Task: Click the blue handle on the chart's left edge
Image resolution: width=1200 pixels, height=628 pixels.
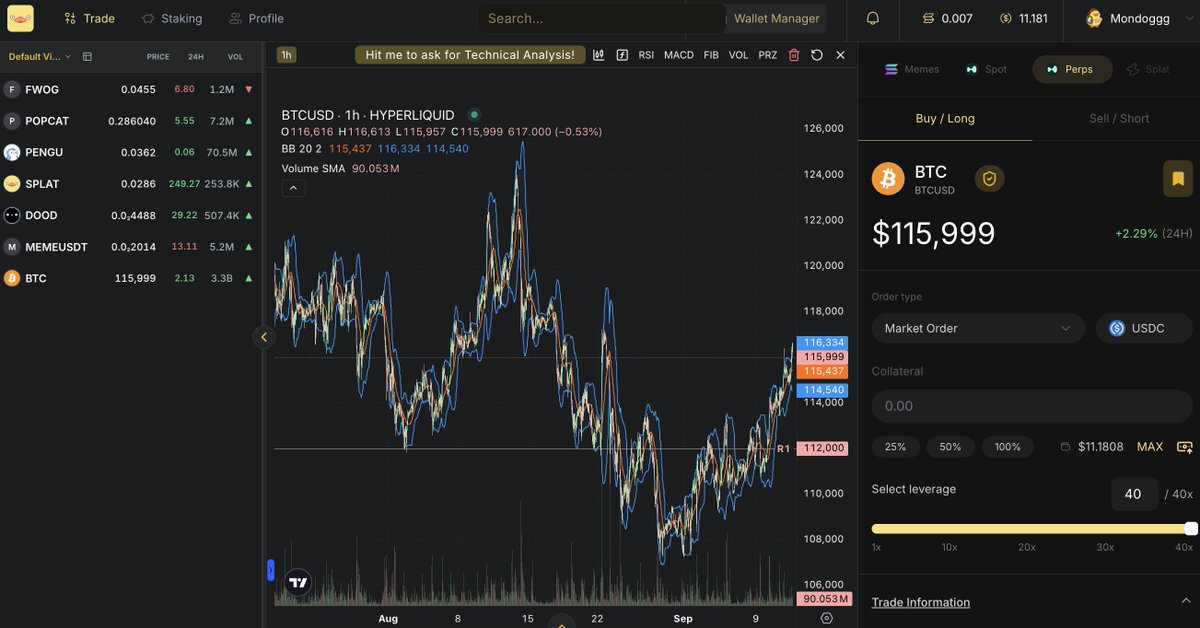Action: click(x=270, y=570)
